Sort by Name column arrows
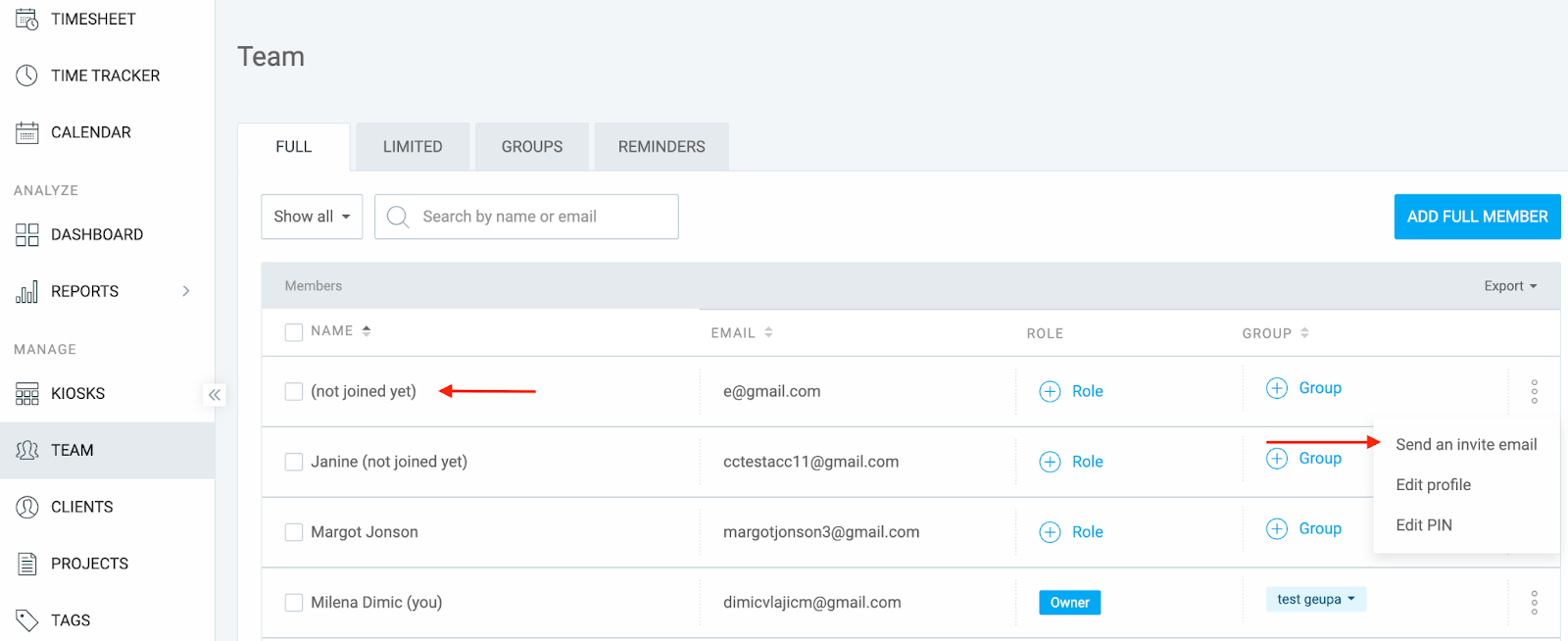Screen dimensions: 1568x641 (367, 331)
